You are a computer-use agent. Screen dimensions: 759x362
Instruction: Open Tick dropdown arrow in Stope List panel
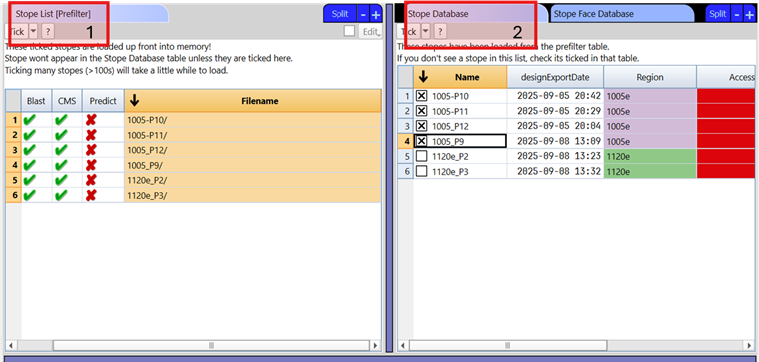coord(33,32)
